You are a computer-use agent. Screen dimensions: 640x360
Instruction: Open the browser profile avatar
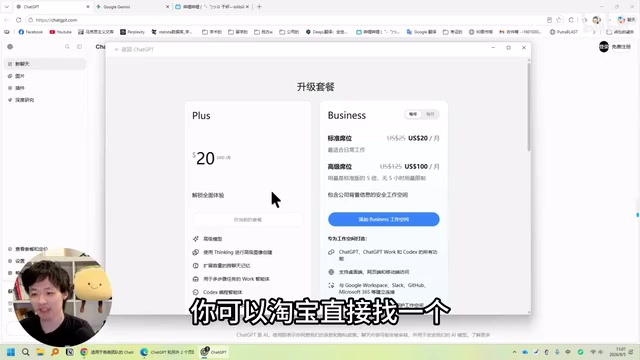click(597, 20)
